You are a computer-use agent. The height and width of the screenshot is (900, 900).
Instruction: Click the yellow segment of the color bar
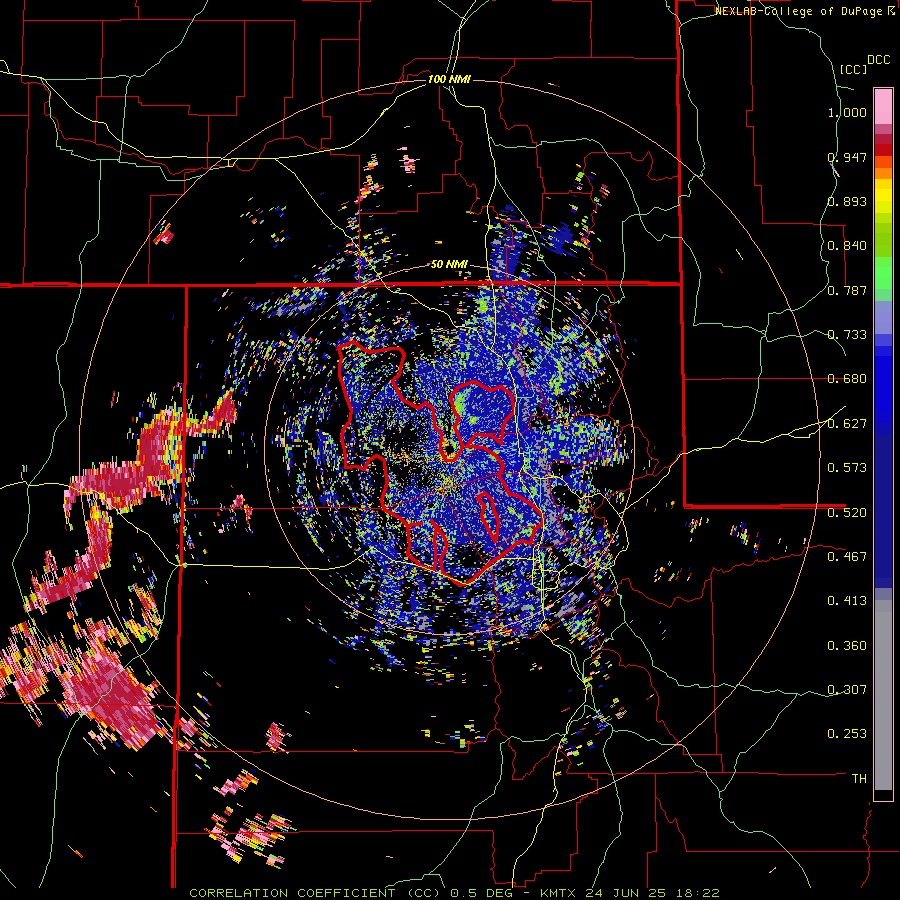(883, 197)
